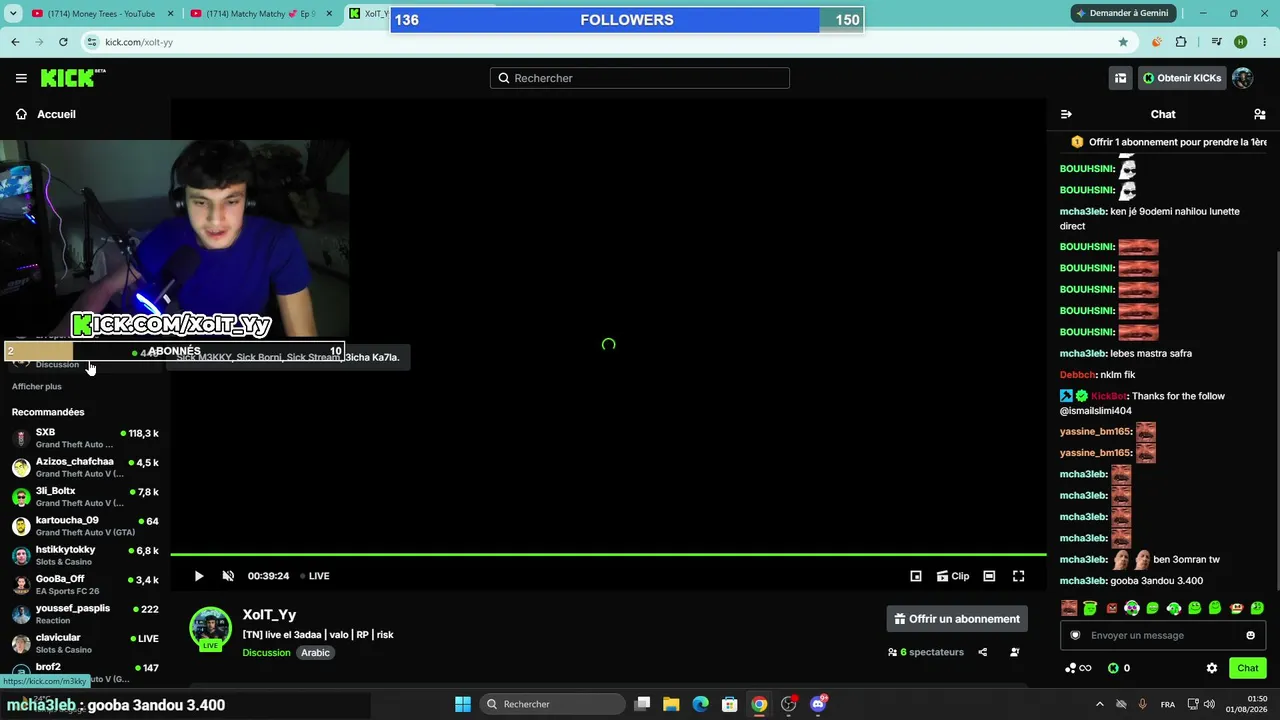Click the follow user icon beside share
This screenshot has width=1280, height=720.
click(x=1015, y=652)
